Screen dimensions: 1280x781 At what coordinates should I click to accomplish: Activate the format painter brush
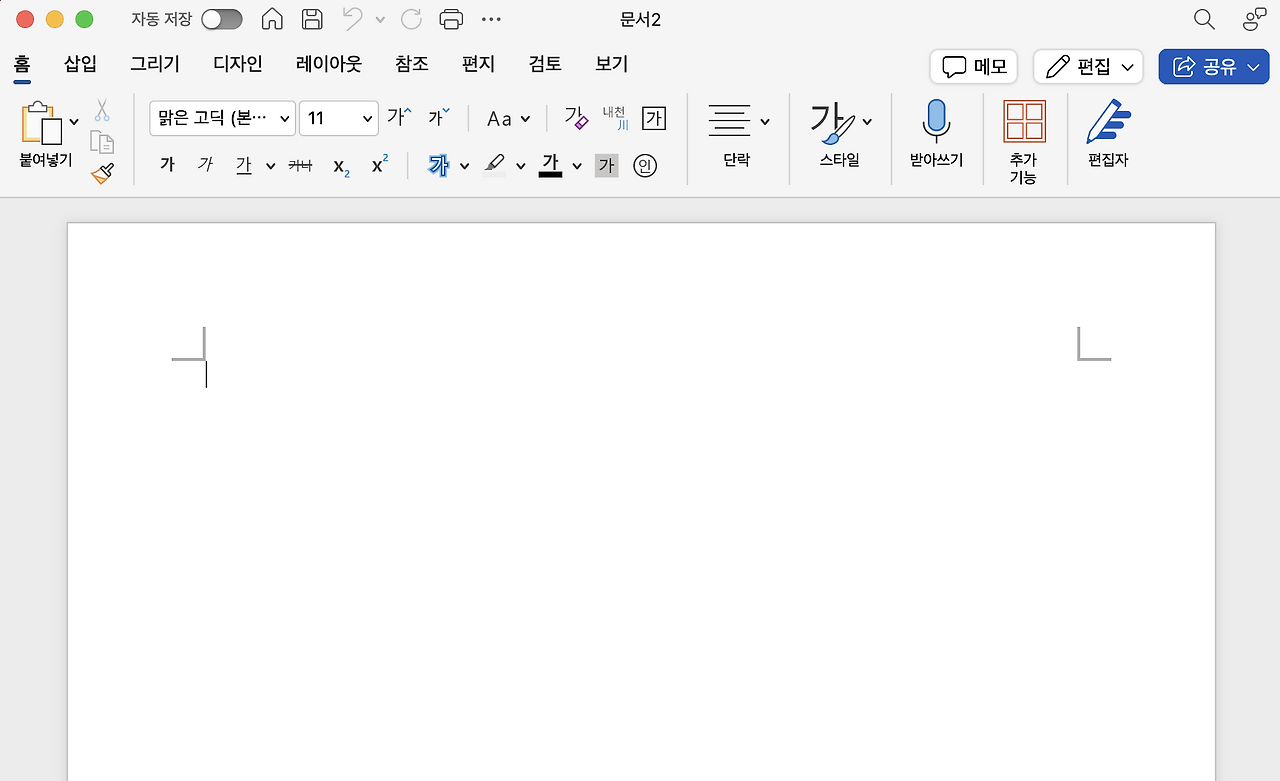click(102, 174)
